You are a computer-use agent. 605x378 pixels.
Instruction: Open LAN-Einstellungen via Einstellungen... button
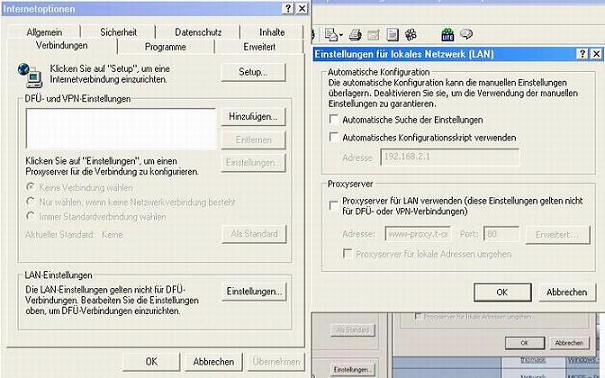tap(254, 292)
